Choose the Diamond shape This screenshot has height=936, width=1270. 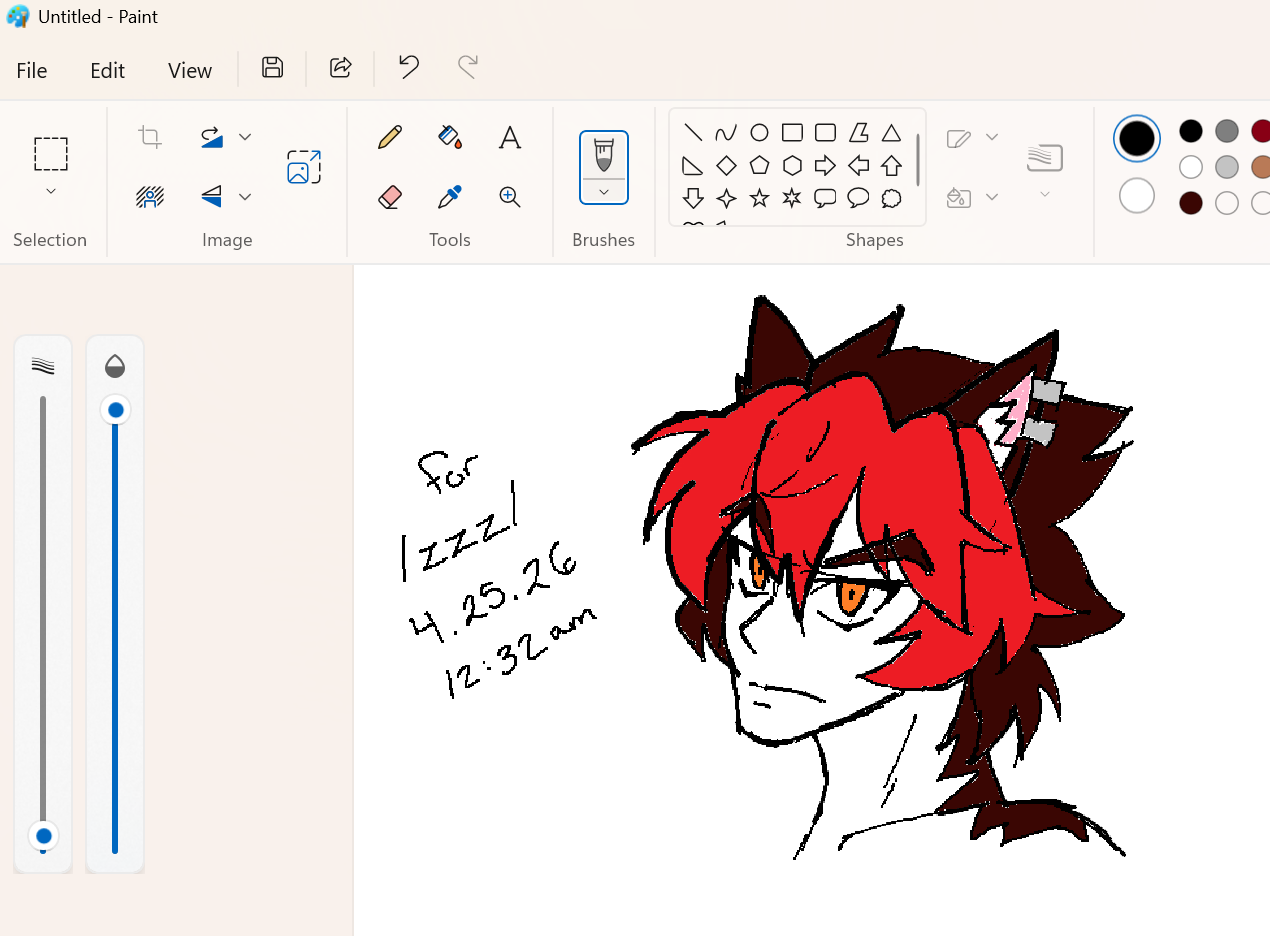click(726, 166)
